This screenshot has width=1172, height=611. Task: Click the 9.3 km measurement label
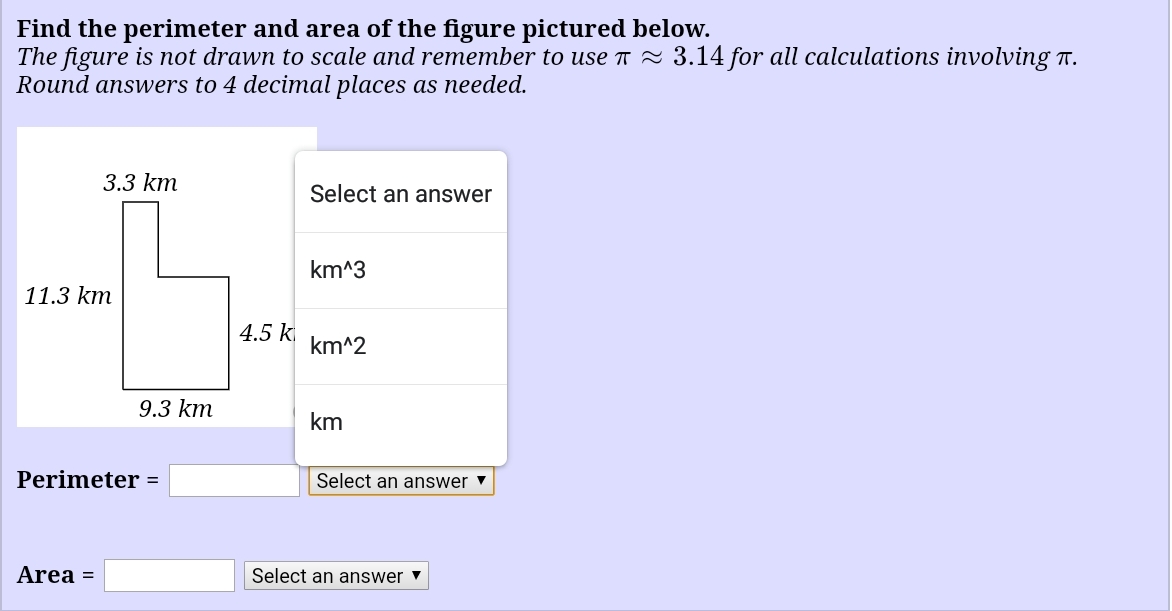(x=175, y=408)
